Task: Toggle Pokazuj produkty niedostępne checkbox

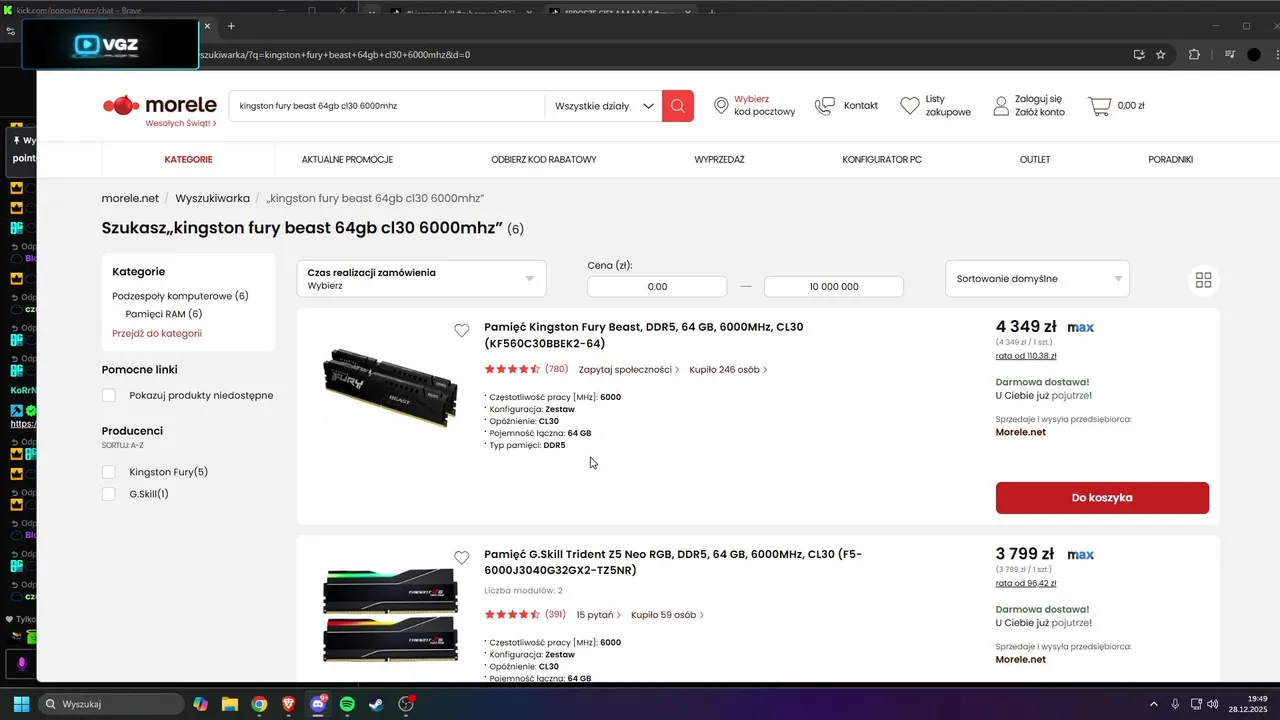Action: pyautogui.click(x=109, y=395)
